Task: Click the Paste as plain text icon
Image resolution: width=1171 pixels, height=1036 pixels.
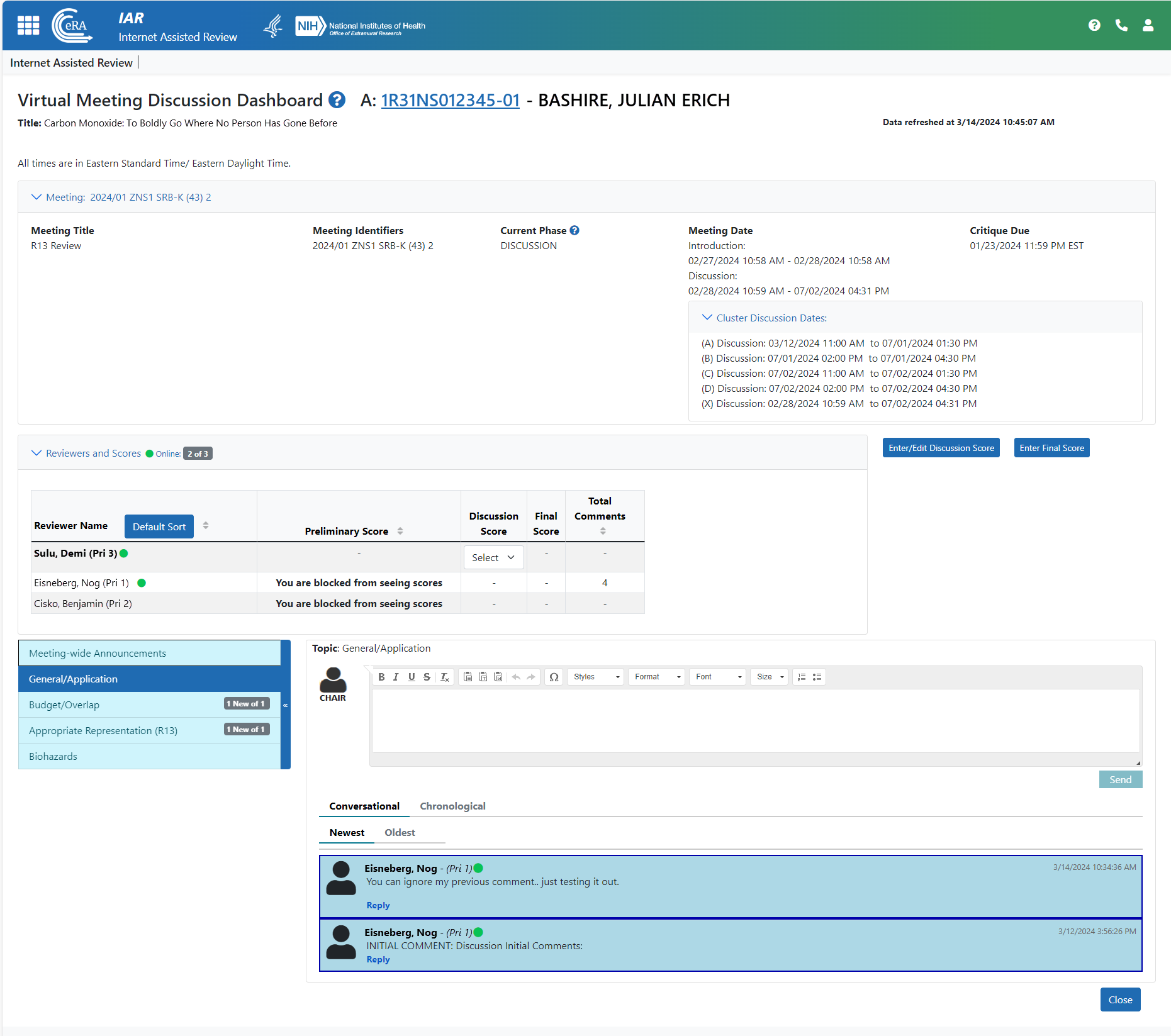Action: tap(483, 677)
